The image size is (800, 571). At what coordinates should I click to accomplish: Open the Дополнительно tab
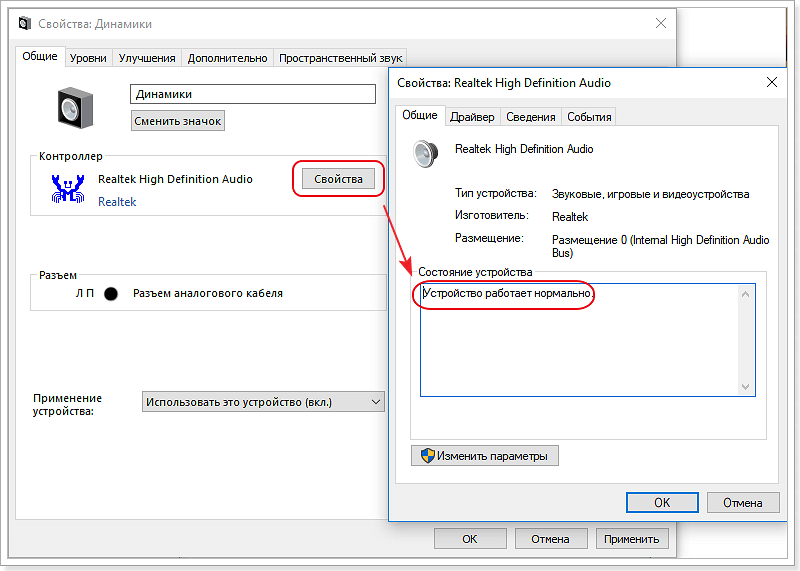[x=228, y=58]
